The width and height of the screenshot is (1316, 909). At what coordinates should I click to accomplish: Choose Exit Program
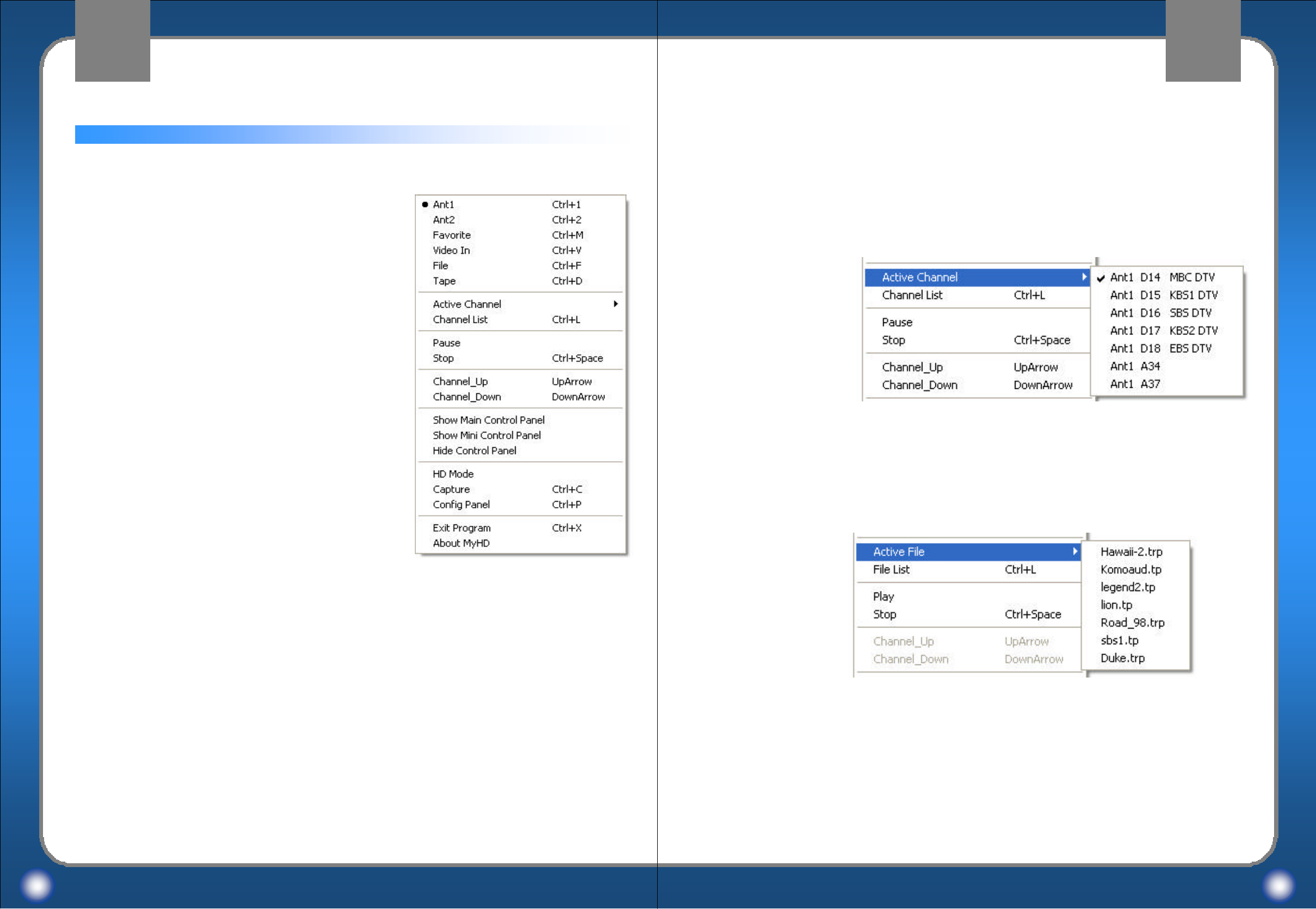coord(461,528)
